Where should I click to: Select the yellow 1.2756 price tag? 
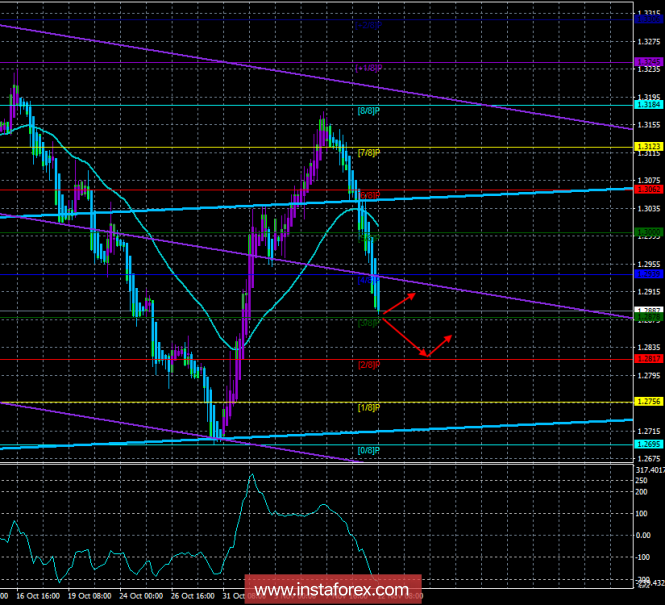649,401
